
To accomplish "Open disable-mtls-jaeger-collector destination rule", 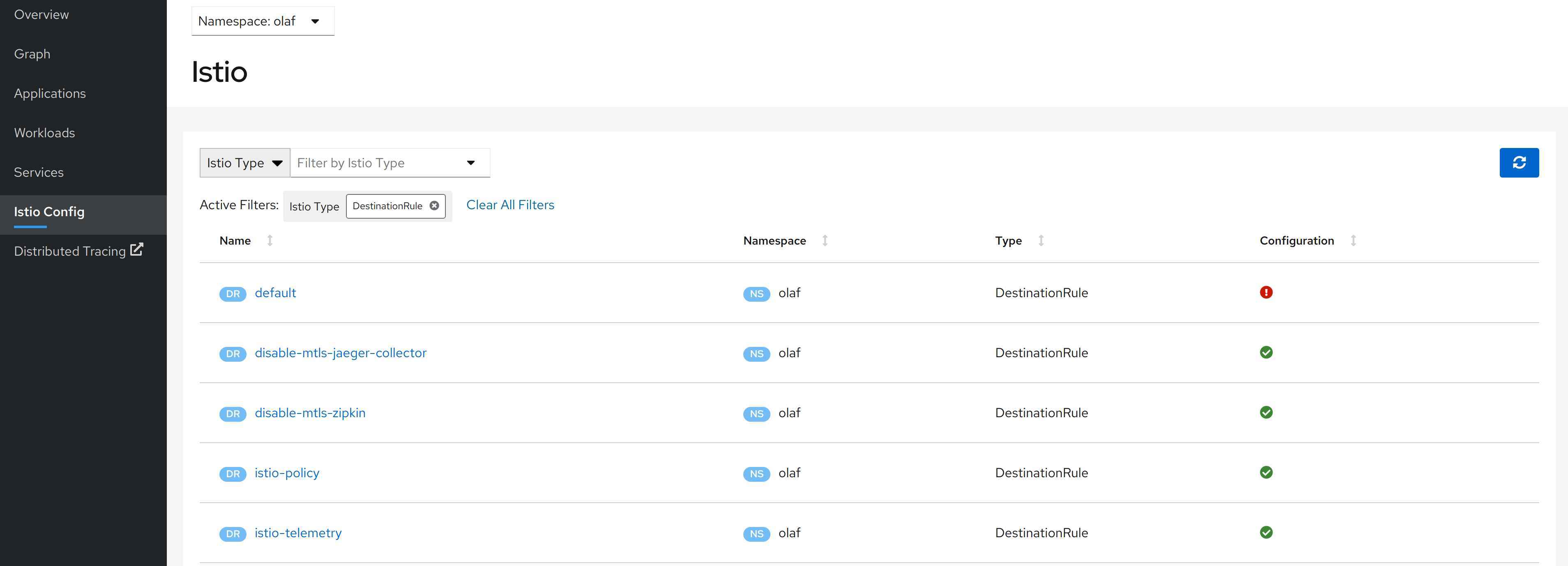I will click(340, 353).
